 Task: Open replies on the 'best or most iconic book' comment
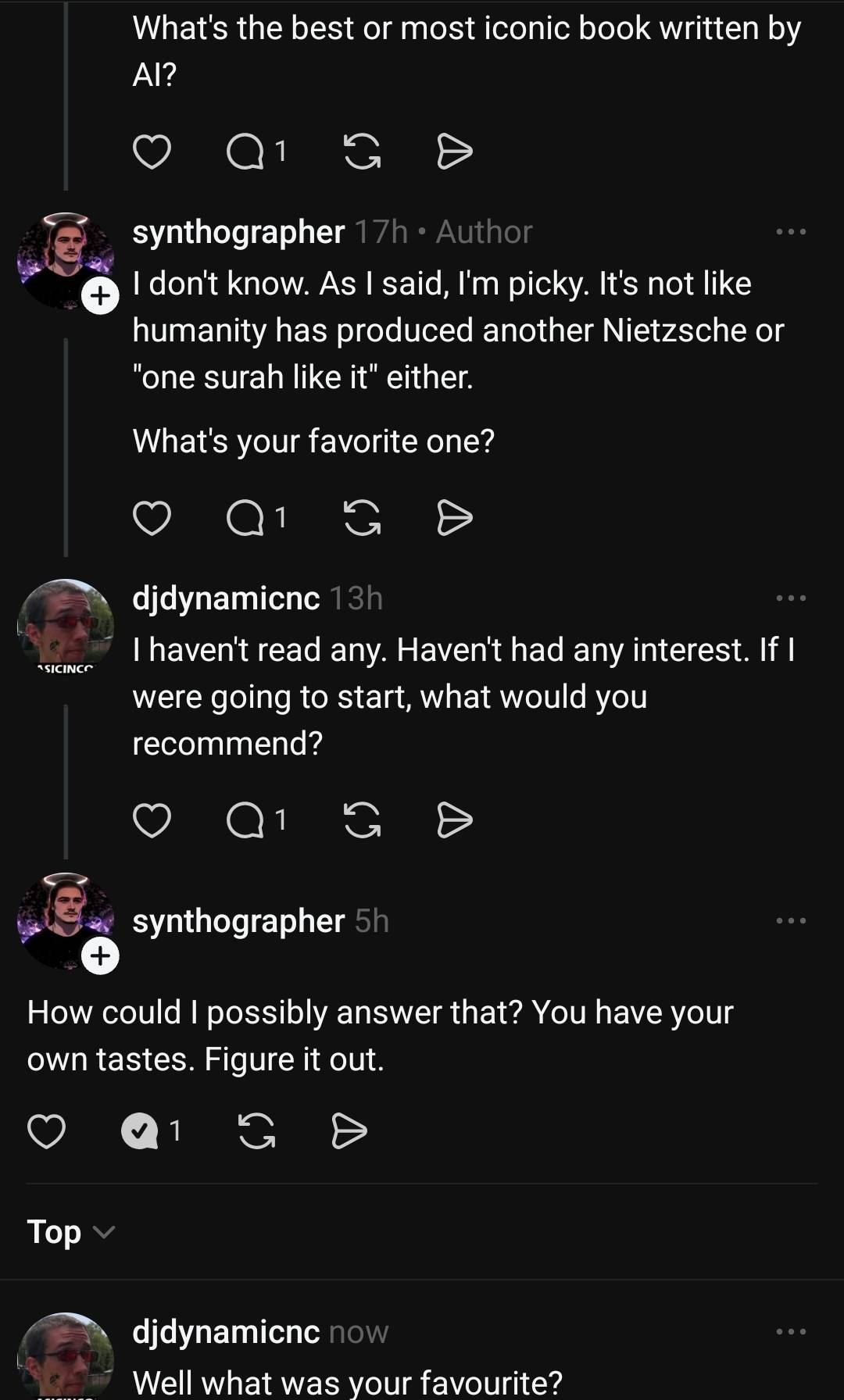coord(256,151)
